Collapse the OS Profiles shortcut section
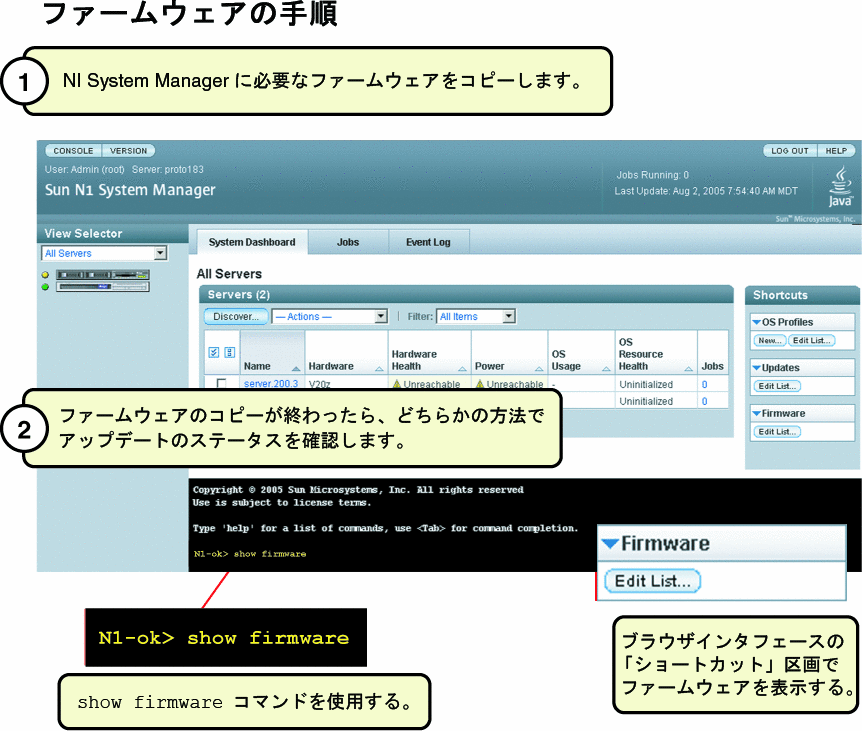 pyautogui.click(x=757, y=322)
